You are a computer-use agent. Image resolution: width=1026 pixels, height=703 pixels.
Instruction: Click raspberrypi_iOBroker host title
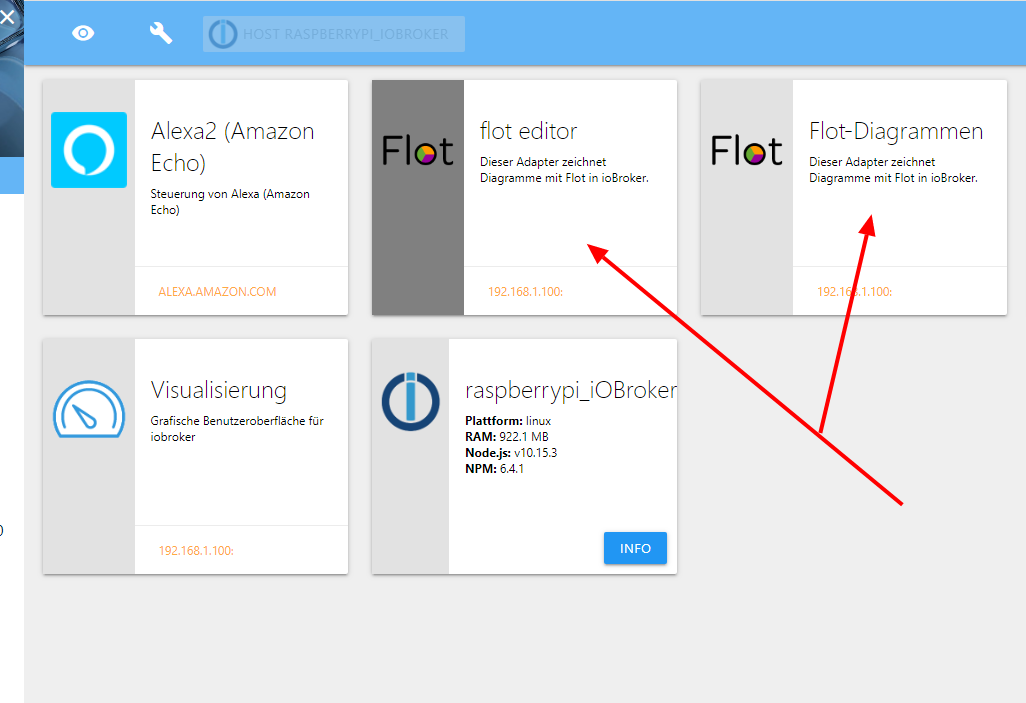571,390
